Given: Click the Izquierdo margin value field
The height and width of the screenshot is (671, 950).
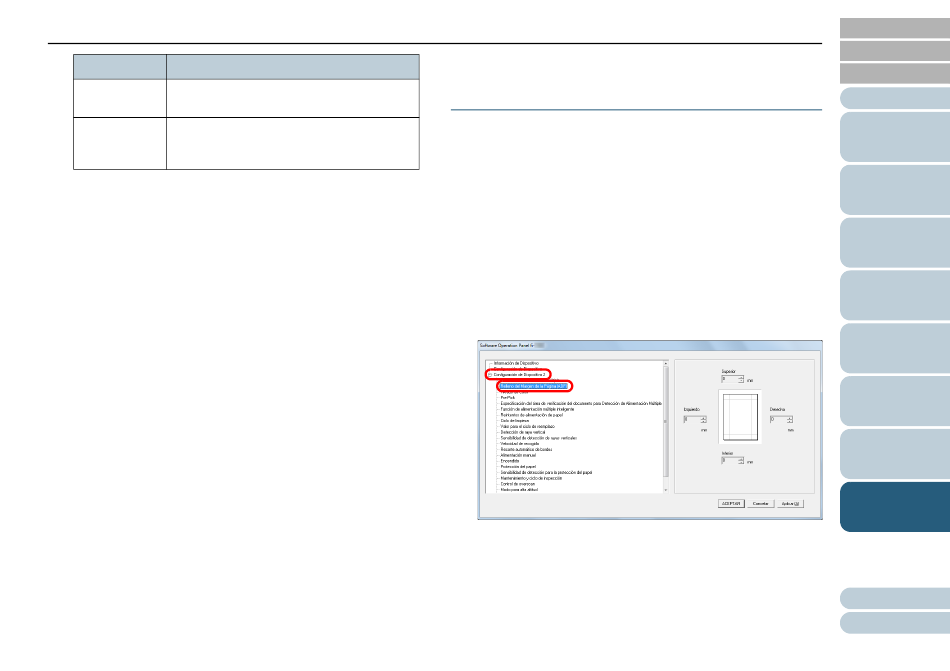Looking at the screenshot, I should pyautogui.click(x=691, y=419).
